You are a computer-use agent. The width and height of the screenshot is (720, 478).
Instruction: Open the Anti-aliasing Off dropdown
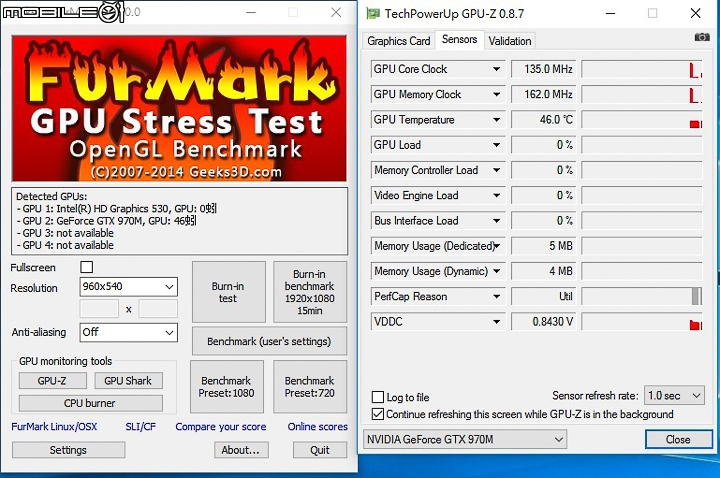pyautogui.click(x=128, y=332)
